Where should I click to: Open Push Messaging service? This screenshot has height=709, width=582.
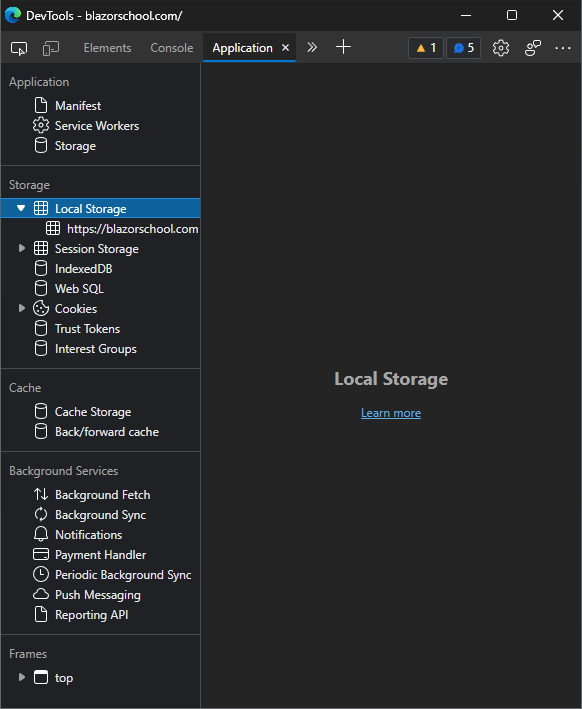pos(98,595)
